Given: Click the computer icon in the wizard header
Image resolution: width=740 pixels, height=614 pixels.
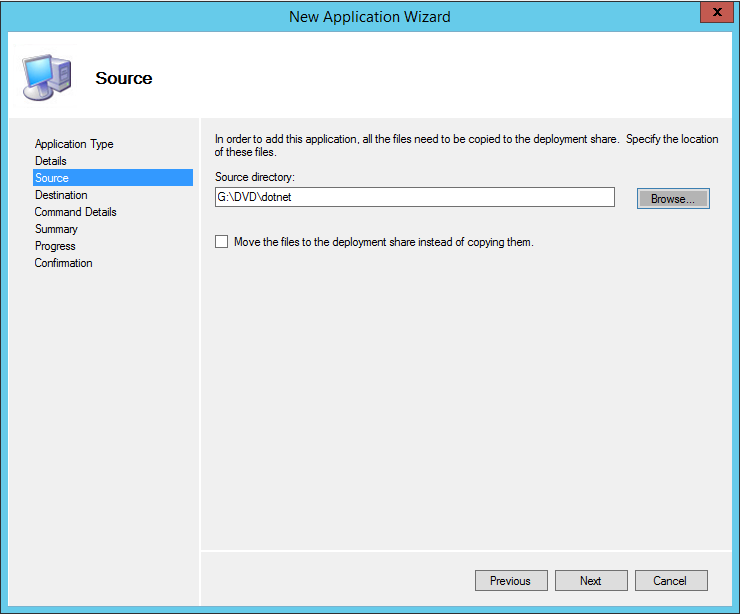Looking at the screenshot, I should tap(46, 76).
